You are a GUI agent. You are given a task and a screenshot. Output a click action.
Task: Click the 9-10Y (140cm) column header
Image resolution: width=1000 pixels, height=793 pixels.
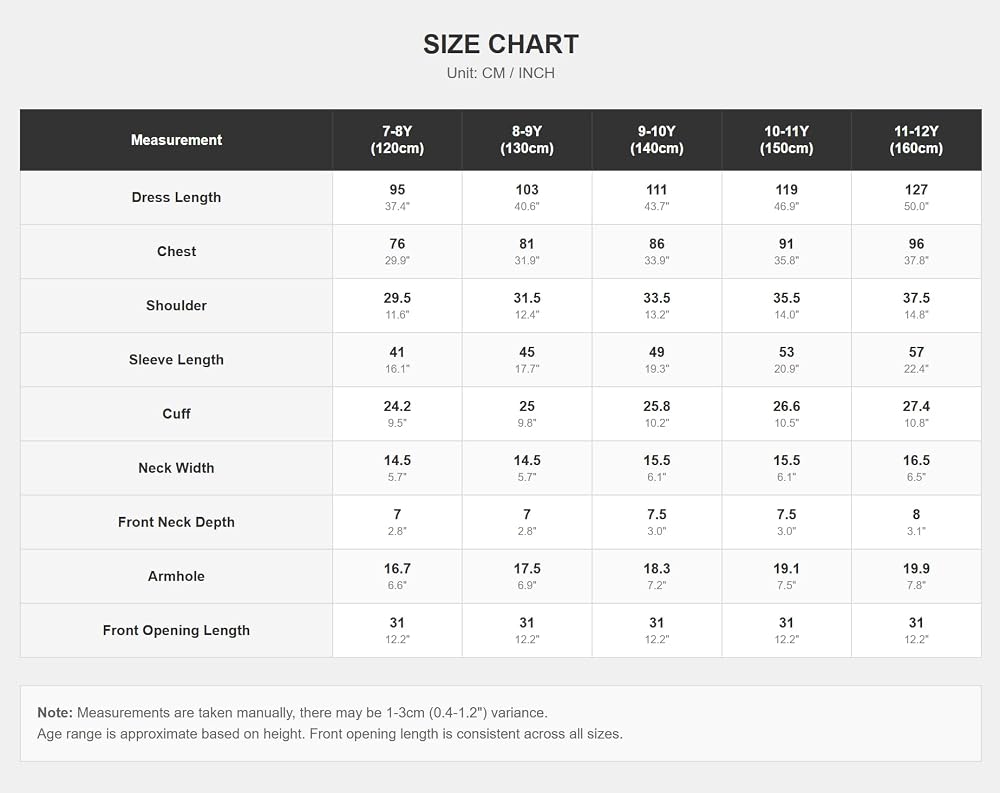[x=657, y=140]
